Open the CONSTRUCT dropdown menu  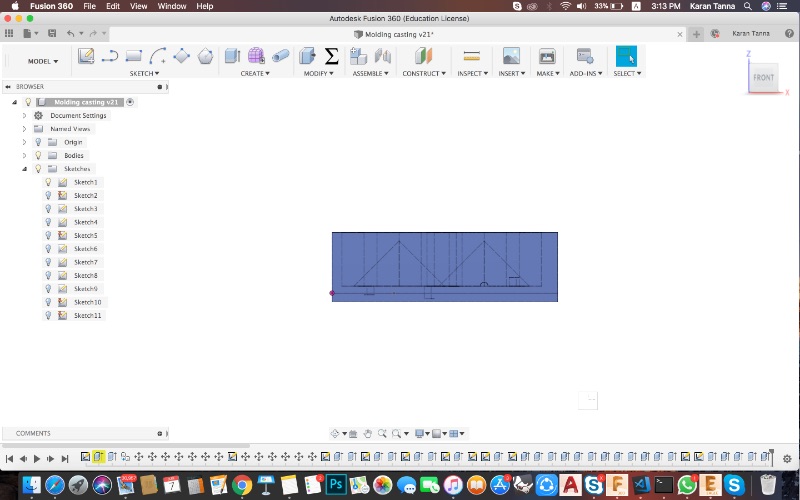(x=424, y=73)
